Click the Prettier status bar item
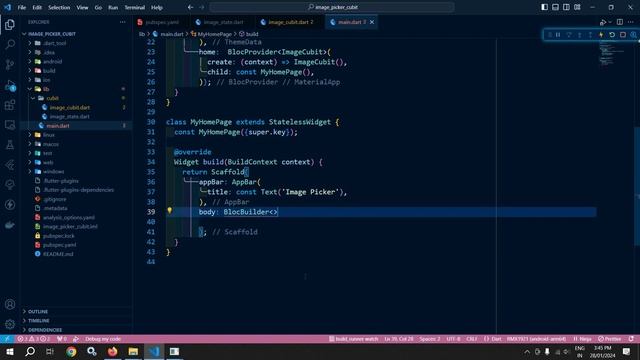This screenshot has height=360, width=640. [610, 339]
